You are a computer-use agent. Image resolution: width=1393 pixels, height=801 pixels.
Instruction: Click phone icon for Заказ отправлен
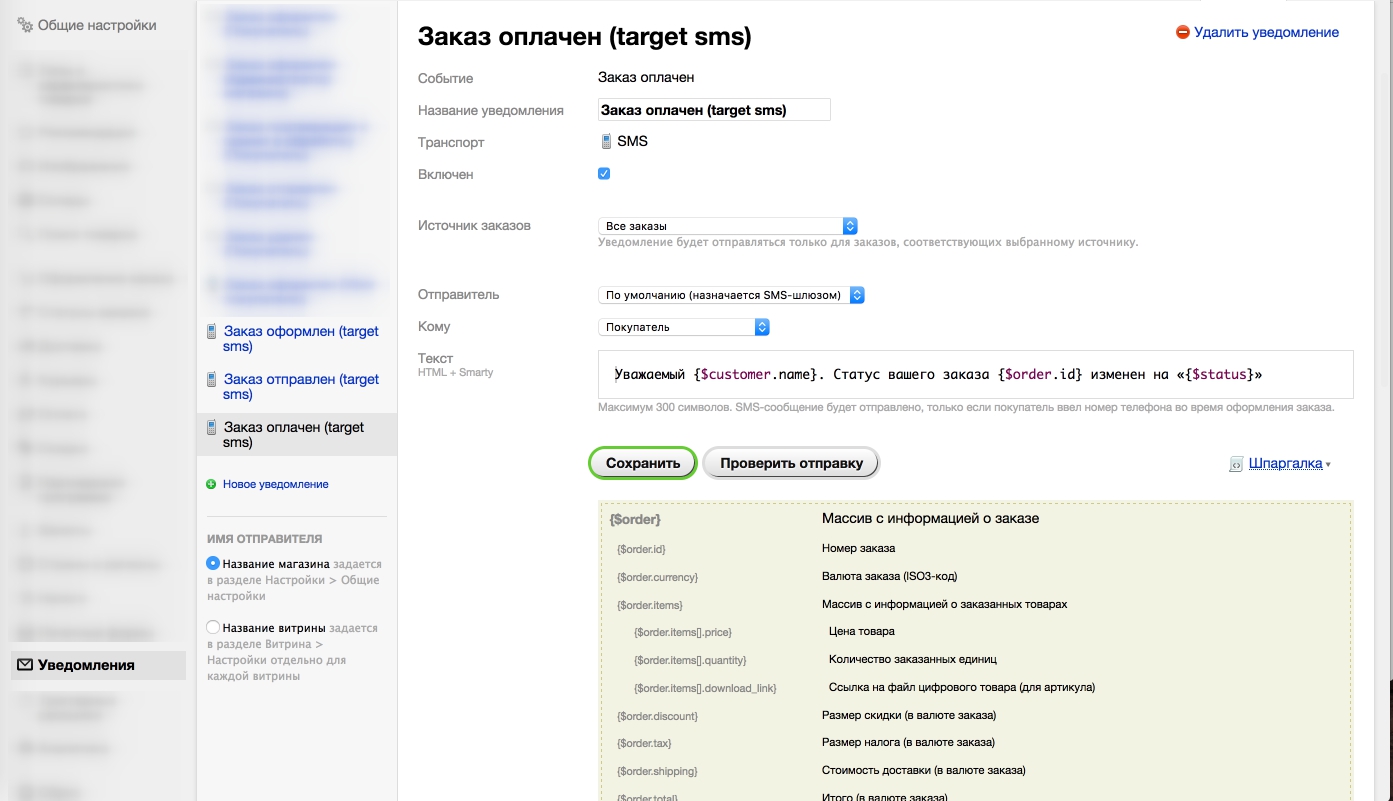coord(211,379)
